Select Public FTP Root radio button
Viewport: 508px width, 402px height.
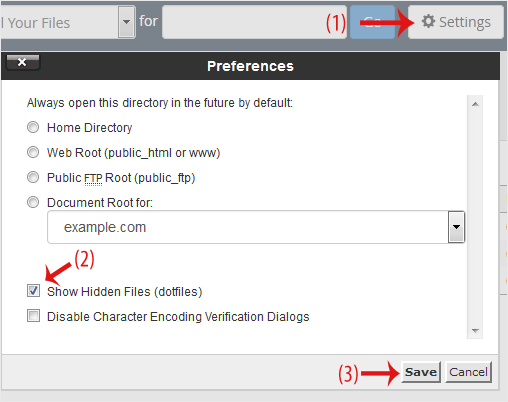33,177
